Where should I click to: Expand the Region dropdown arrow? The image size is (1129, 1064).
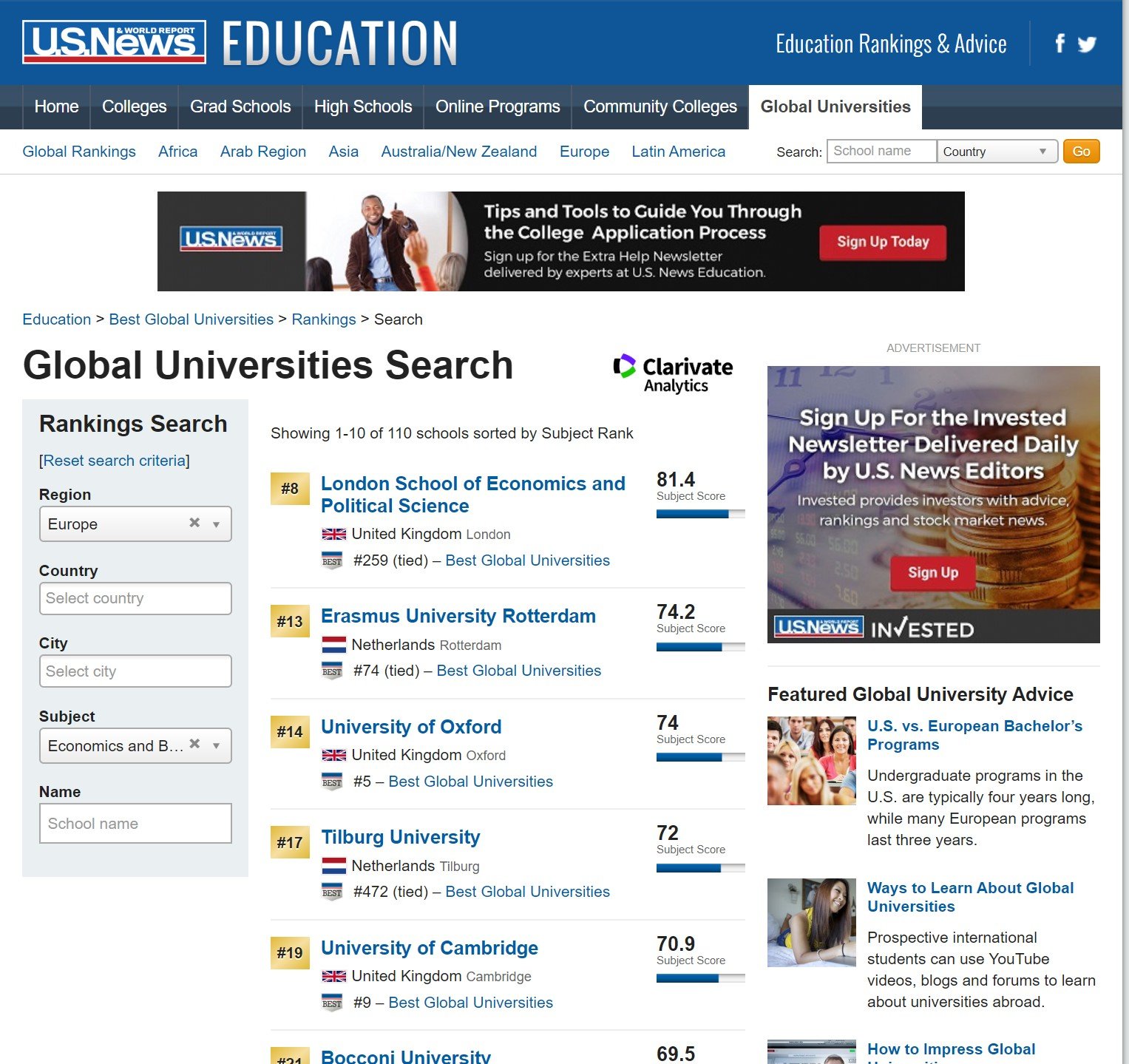click(217, 524)
